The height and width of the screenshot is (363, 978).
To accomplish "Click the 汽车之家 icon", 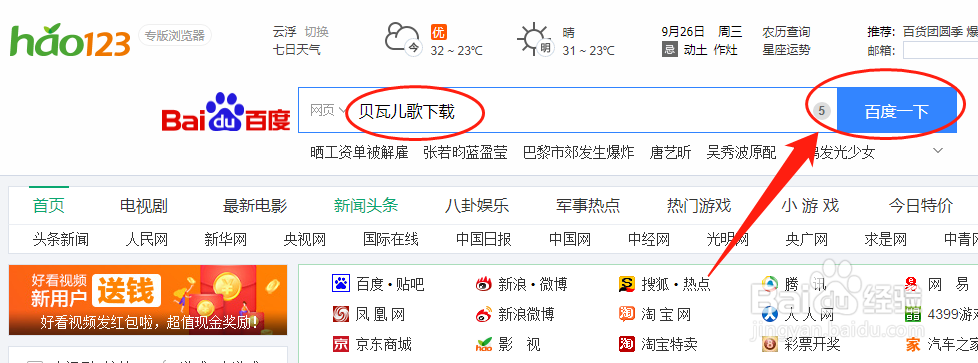I will (913, 344).
